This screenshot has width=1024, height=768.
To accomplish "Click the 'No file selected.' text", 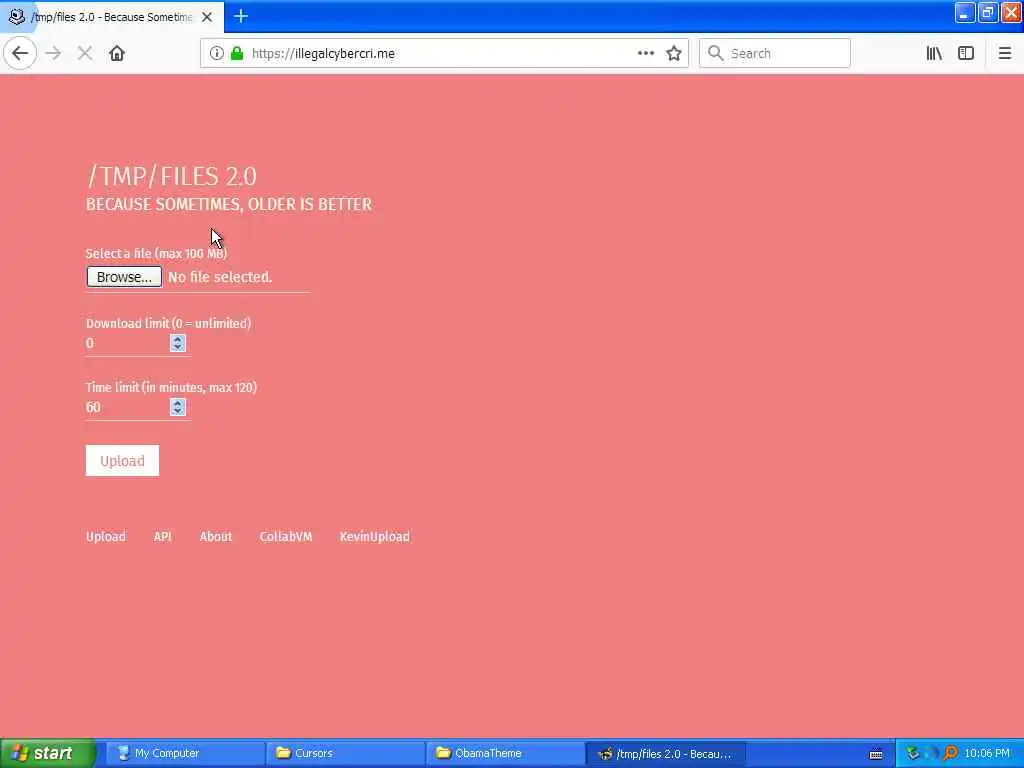I will pos(220,277).
